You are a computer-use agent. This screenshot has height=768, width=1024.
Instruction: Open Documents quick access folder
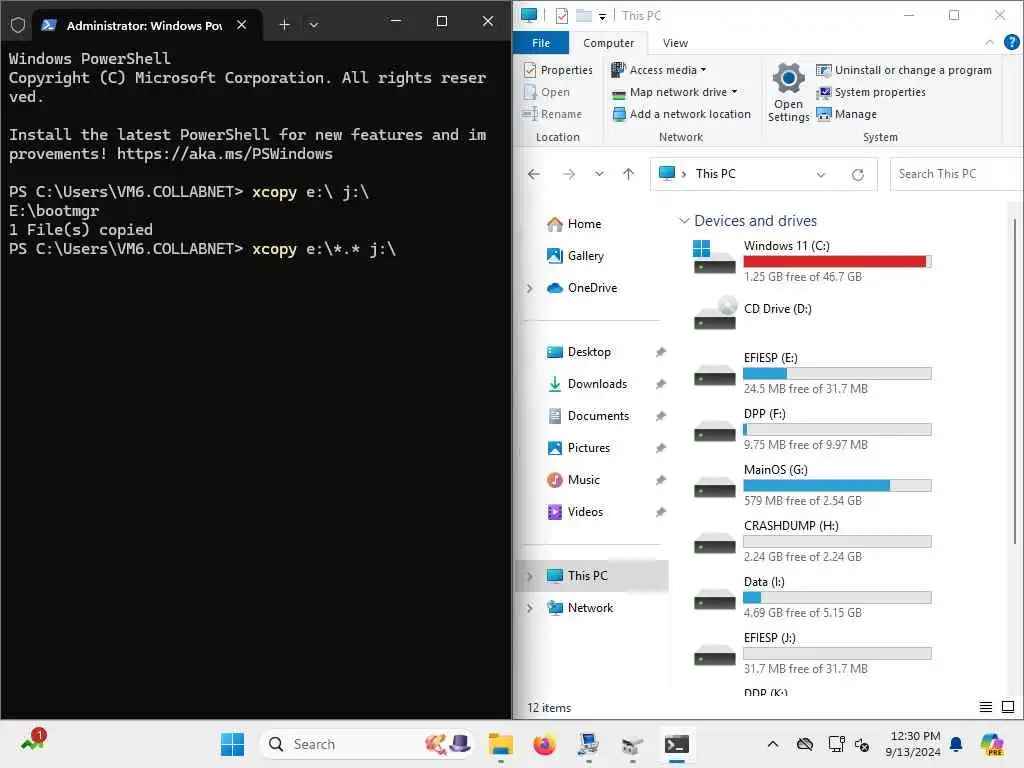pos(588,416)
